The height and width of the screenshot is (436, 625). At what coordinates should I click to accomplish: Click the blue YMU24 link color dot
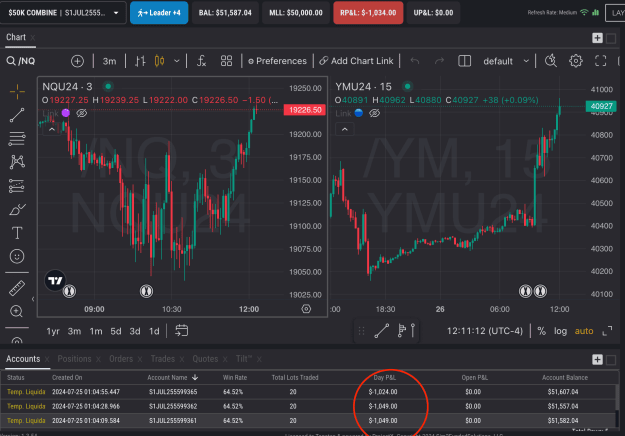(x=358, y=113)
